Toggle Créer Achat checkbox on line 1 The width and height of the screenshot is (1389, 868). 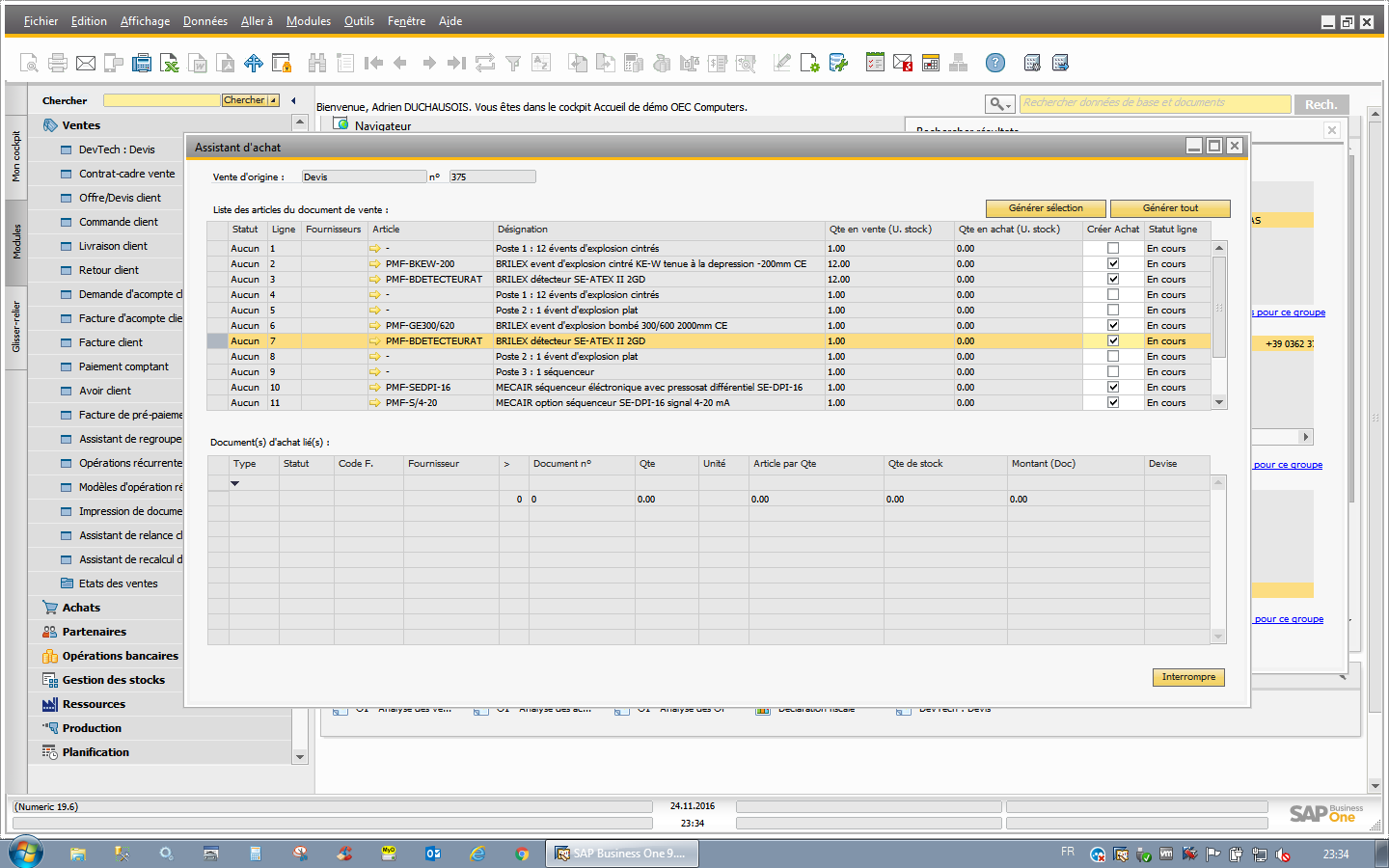[x=1113, y=249]
